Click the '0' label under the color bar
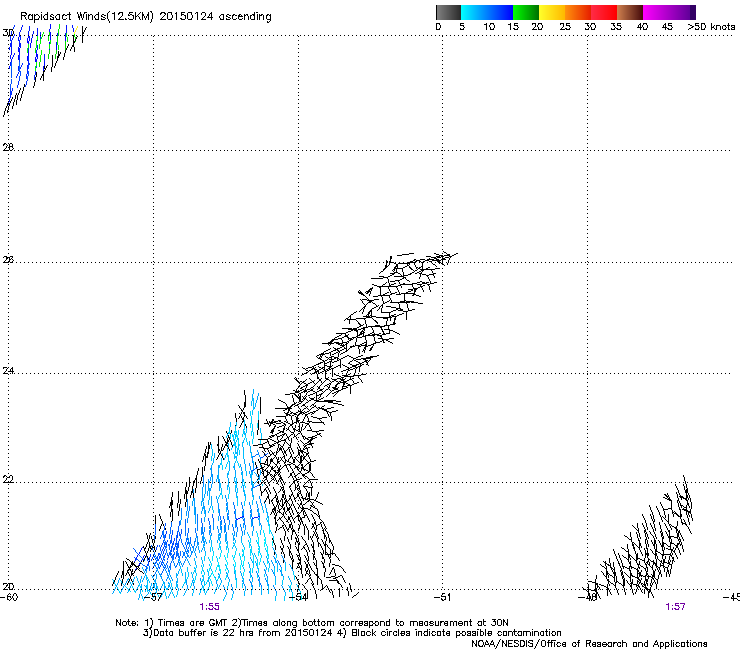This screenshot has height=650, width=740. [x=438, y=27]
